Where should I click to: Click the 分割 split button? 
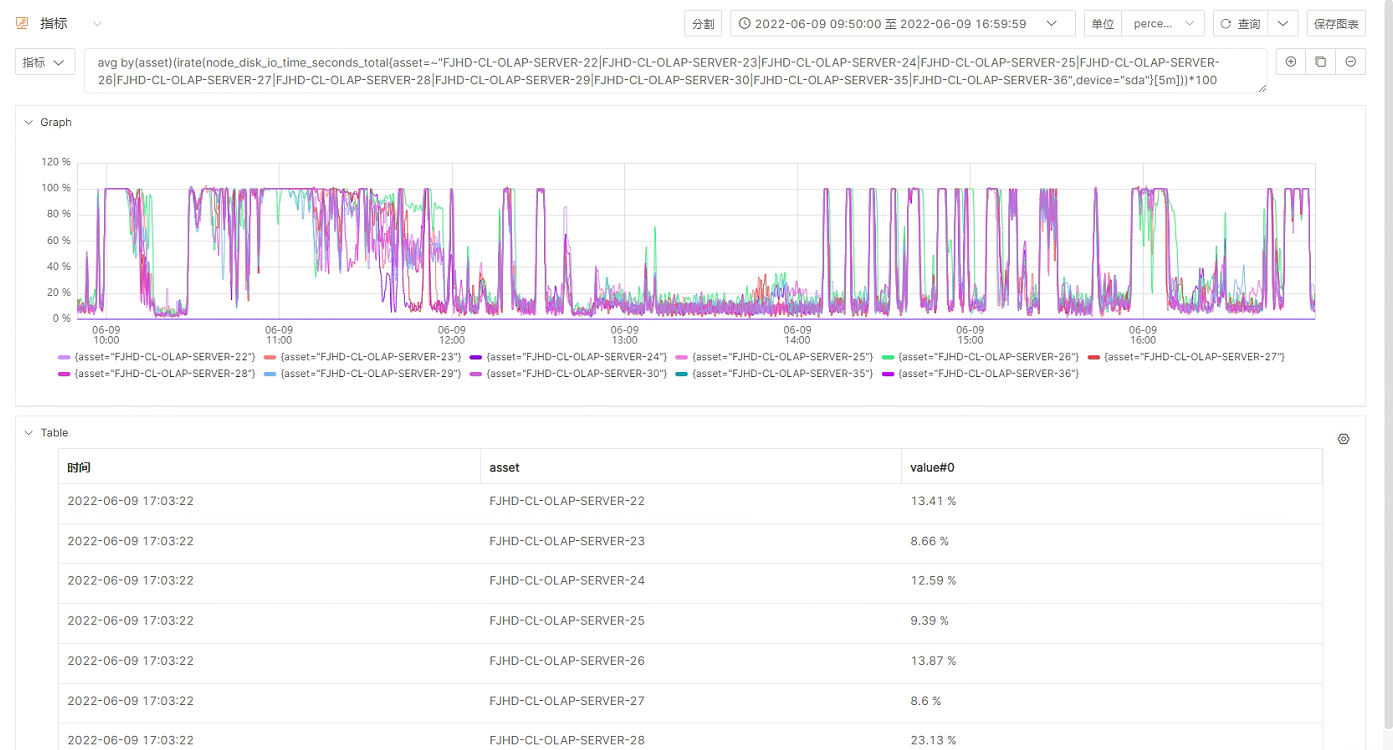click(x=703, y=23)
